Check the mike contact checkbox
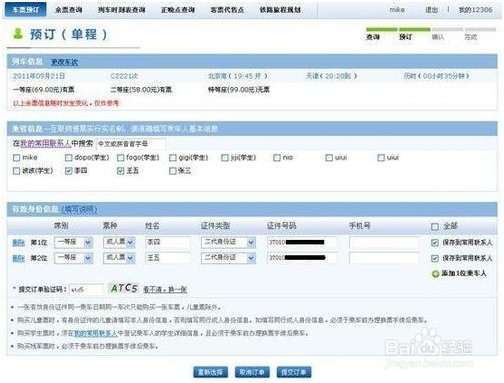The width and height of the screenshot is (504, 383). pos(16,158)
